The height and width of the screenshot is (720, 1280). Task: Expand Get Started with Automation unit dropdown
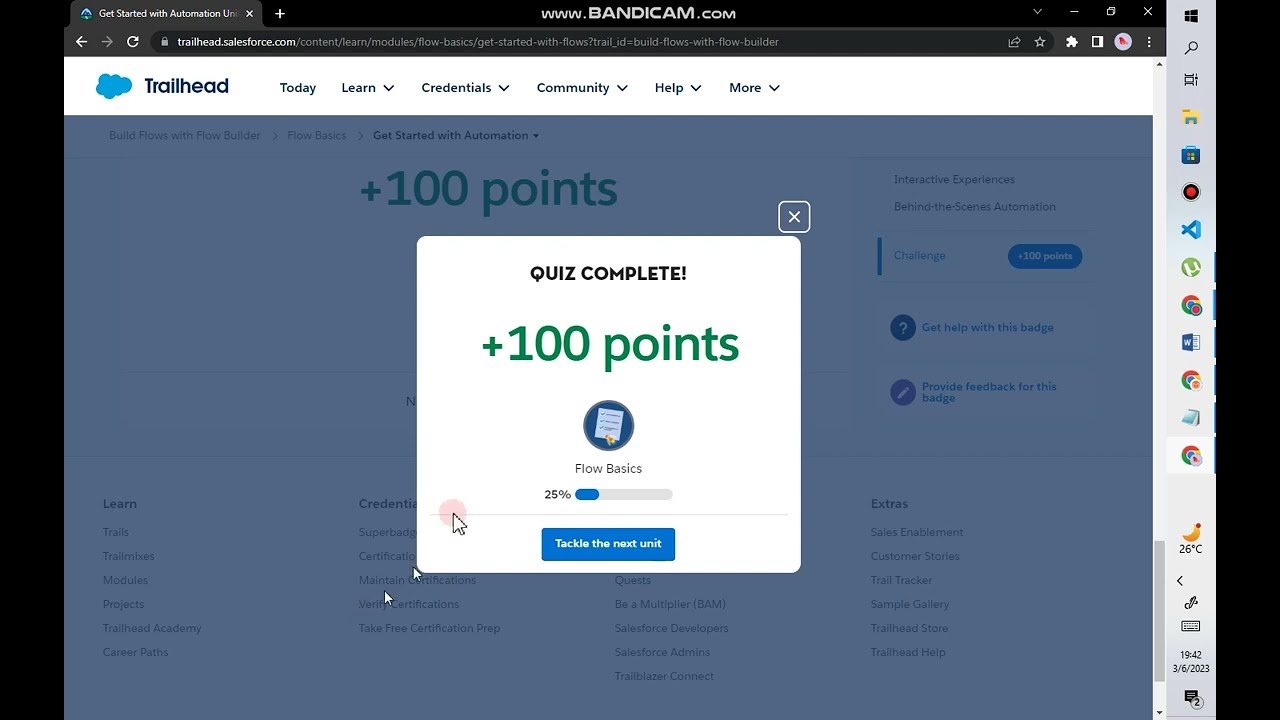456,135
